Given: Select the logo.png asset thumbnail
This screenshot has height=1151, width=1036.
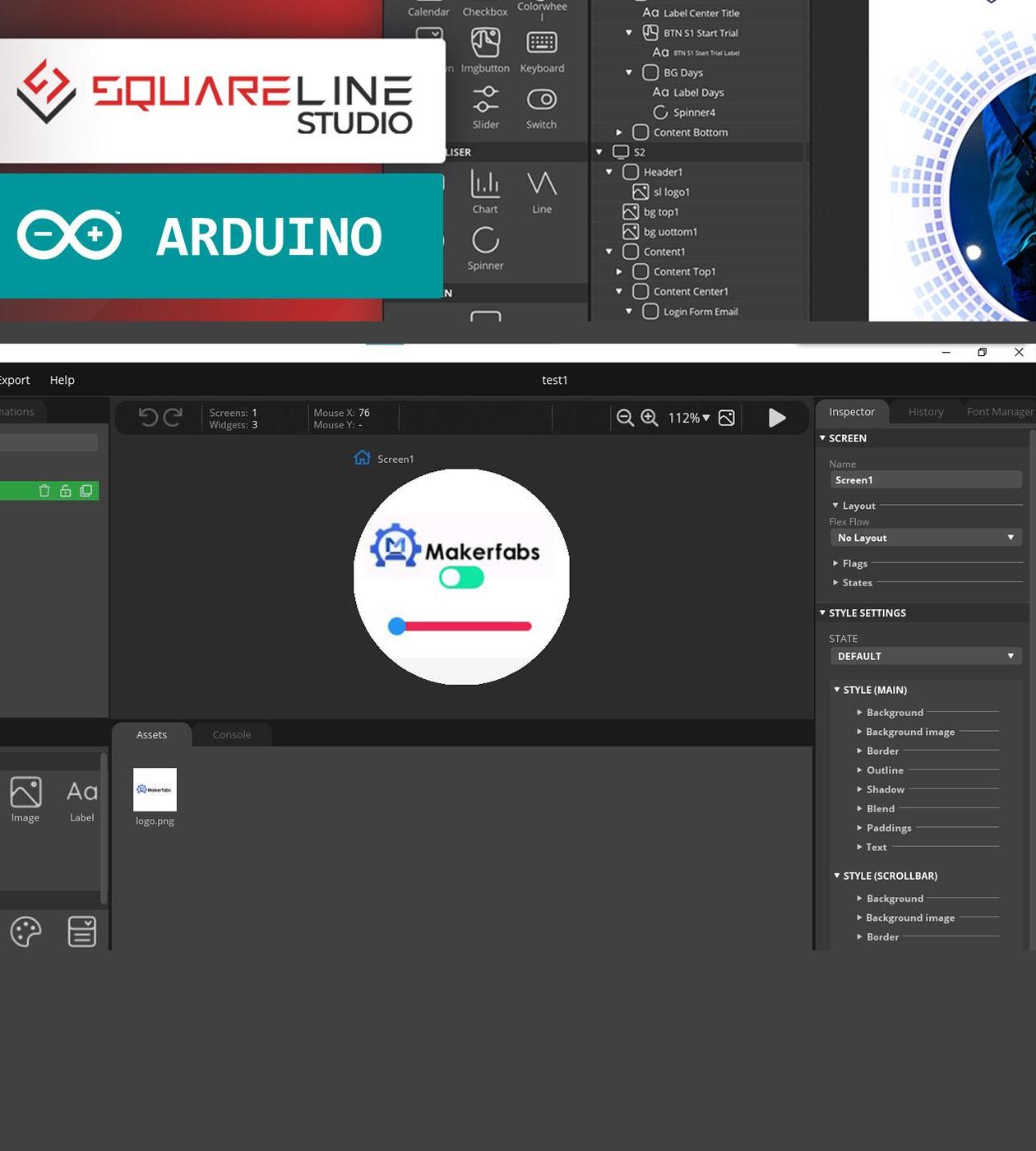Looking at the screenshot, I should (x=155, y=789).
